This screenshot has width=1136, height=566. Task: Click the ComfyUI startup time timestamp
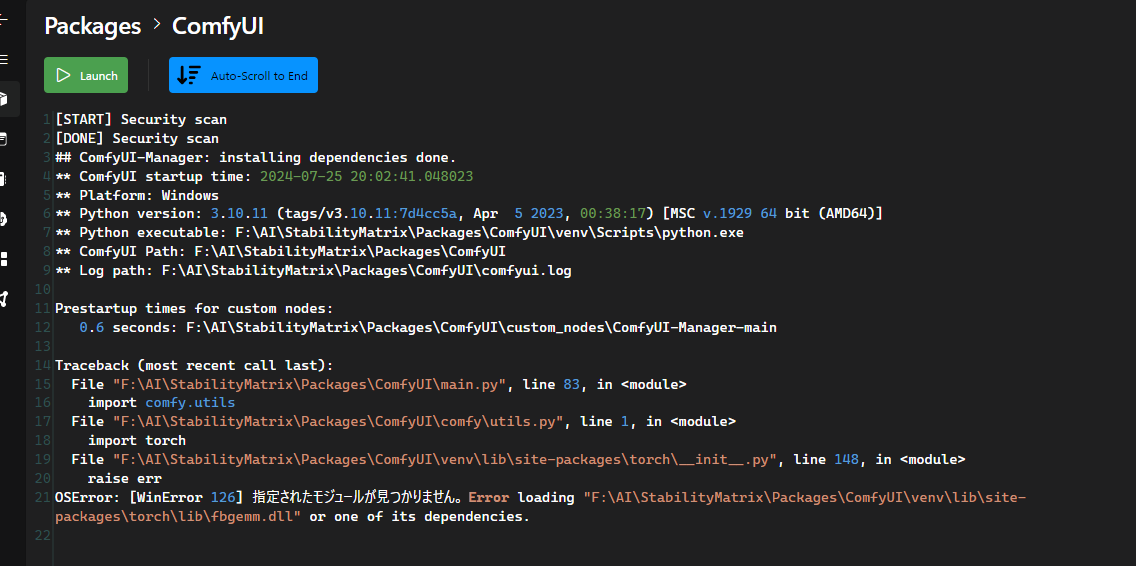click(x=366, y=176)
